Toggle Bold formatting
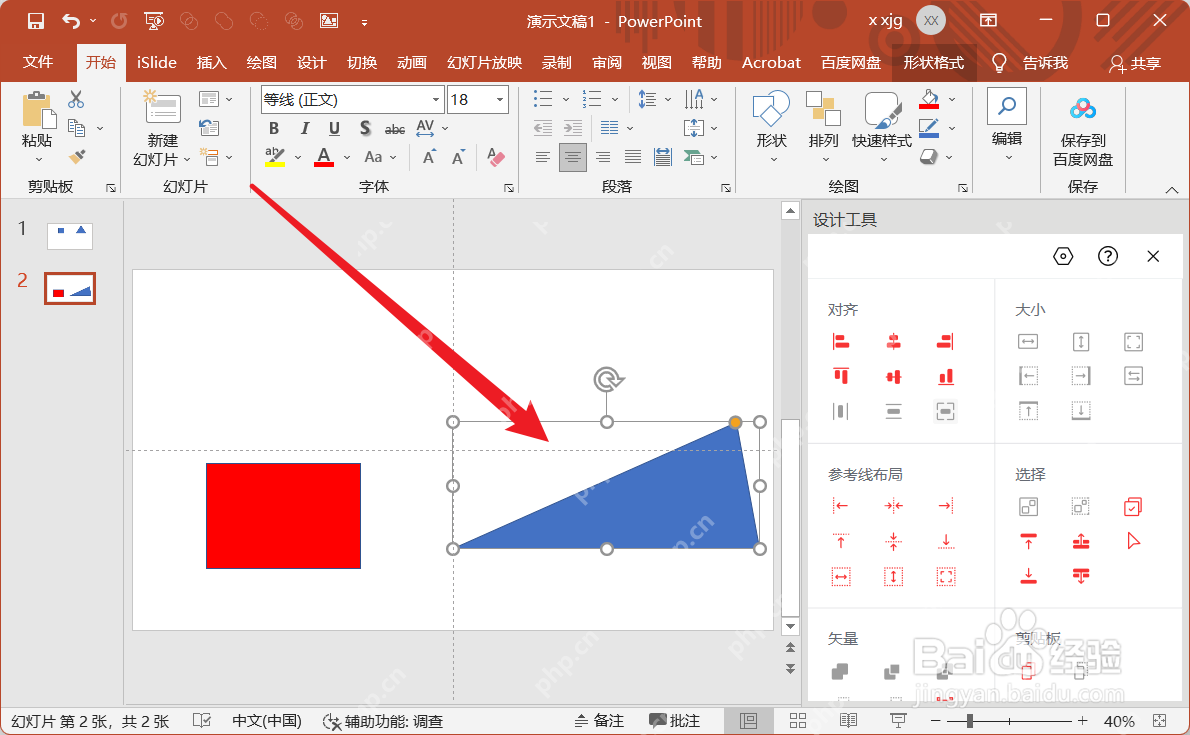The width and height of the screenshot is (1190, 735). click(274, 128)
